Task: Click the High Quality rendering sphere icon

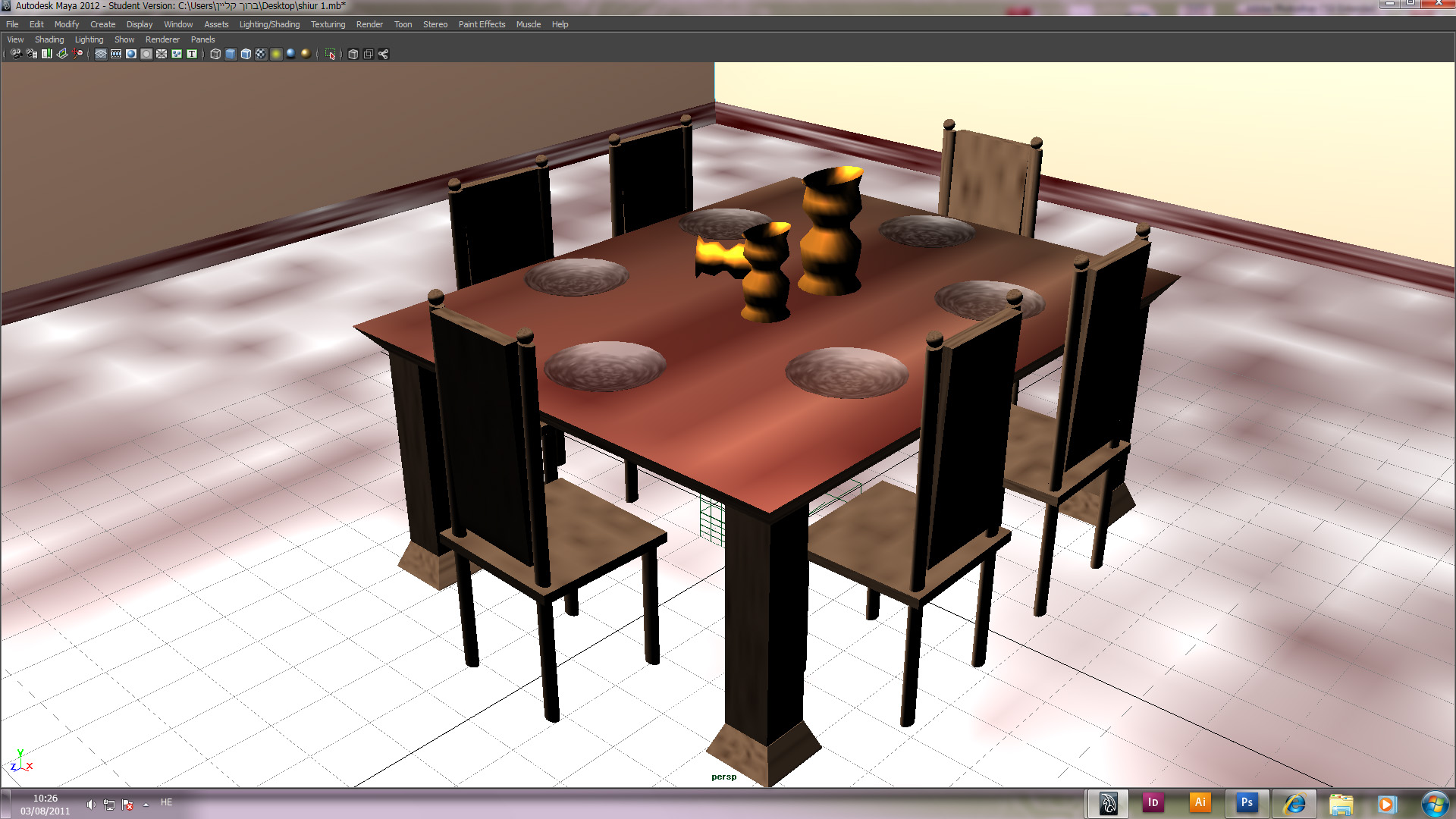Action: [306, 54]
